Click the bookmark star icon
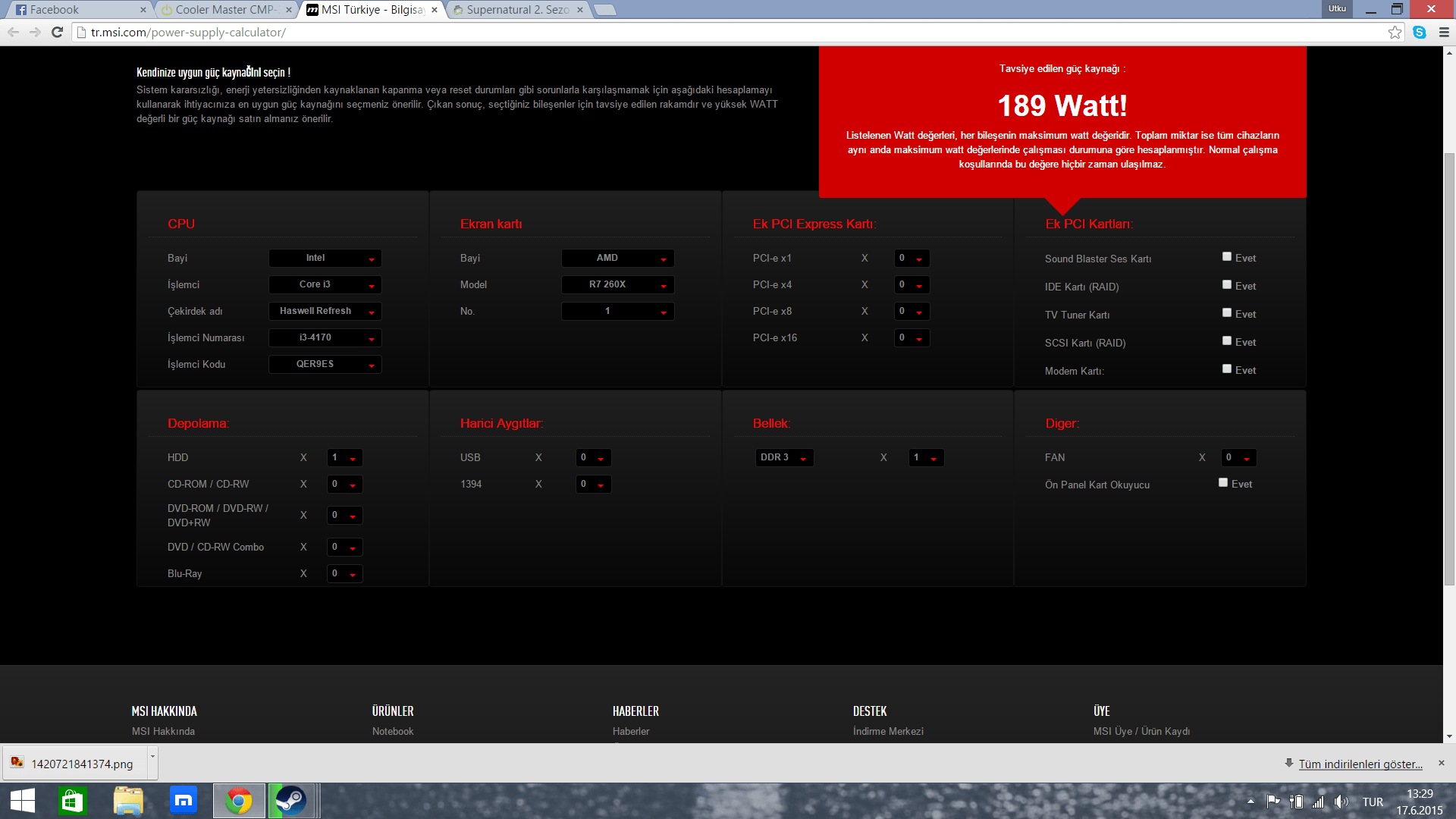The image size is (1456, 819). pos(1395,32)
